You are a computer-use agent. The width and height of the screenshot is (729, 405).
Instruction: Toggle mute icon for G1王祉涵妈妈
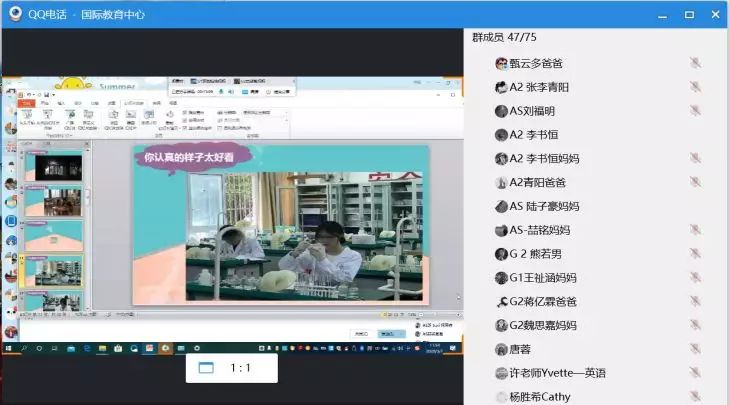click(695, 277)
